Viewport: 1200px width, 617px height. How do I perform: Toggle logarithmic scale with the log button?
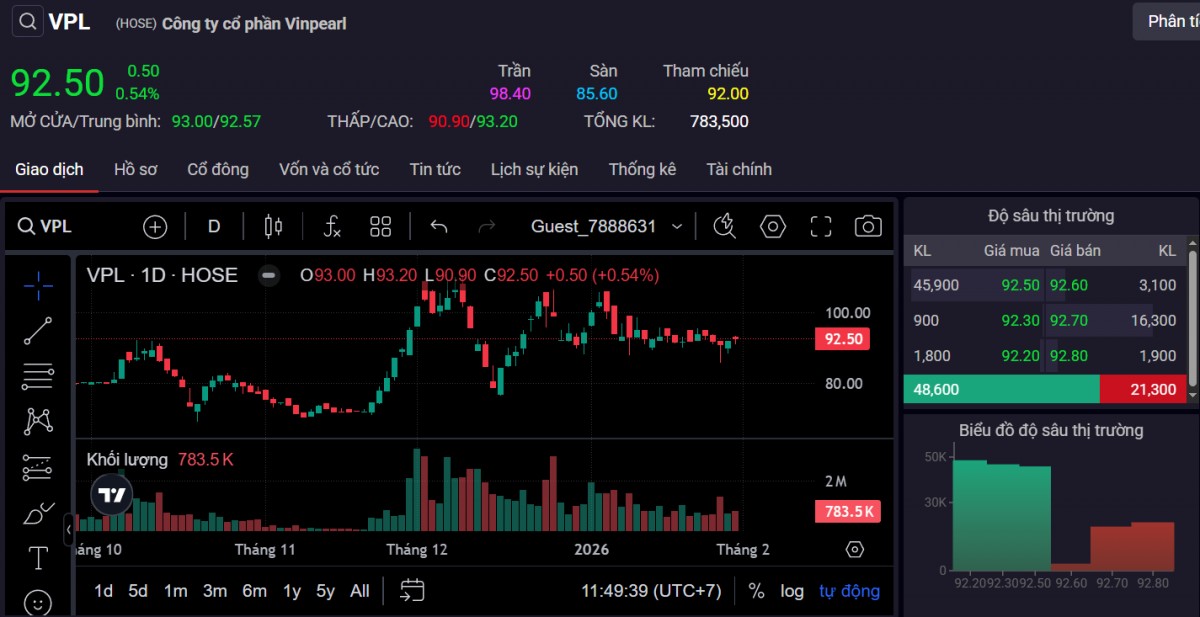[792, 591]
